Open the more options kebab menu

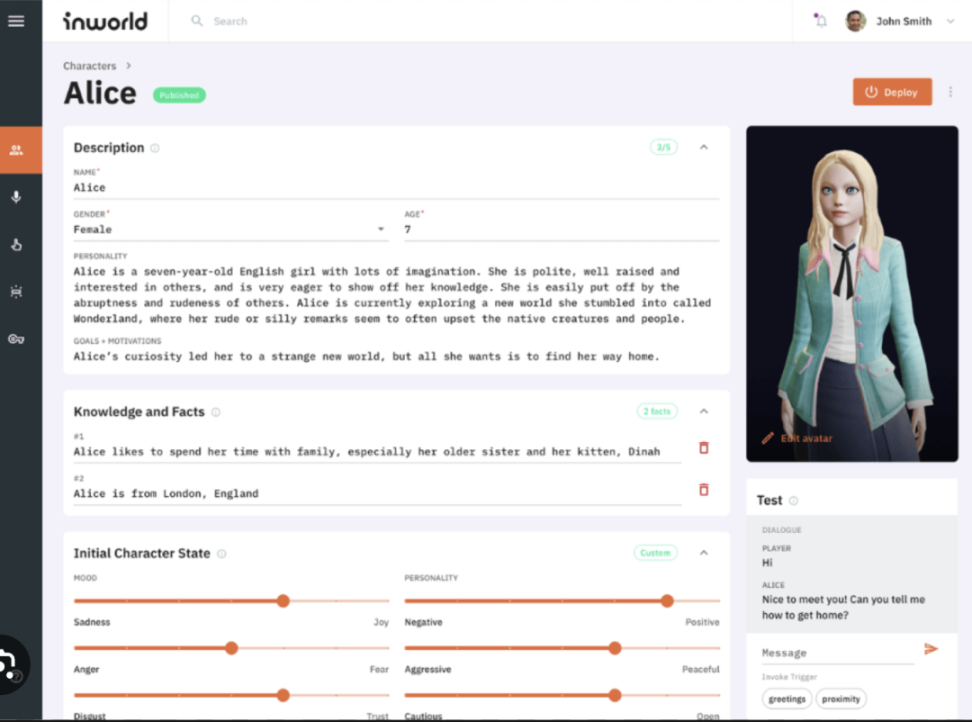(950, 92)
